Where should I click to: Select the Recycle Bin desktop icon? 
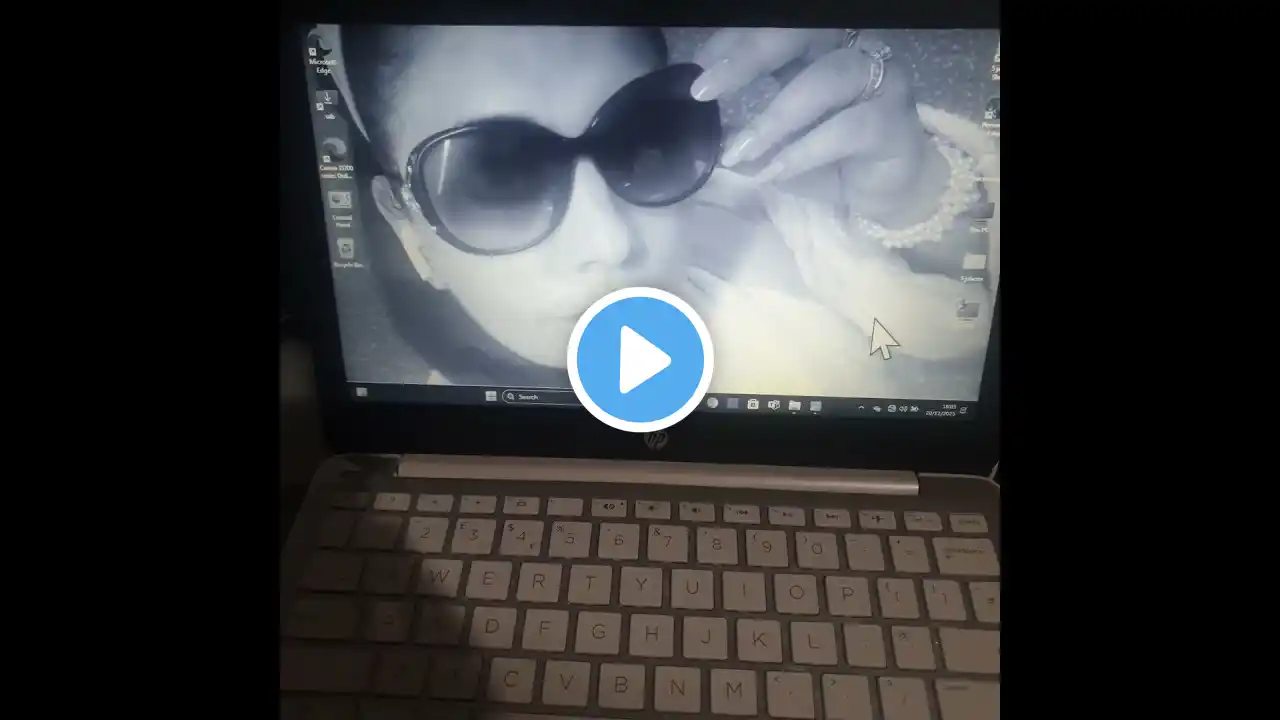[346, 253]
